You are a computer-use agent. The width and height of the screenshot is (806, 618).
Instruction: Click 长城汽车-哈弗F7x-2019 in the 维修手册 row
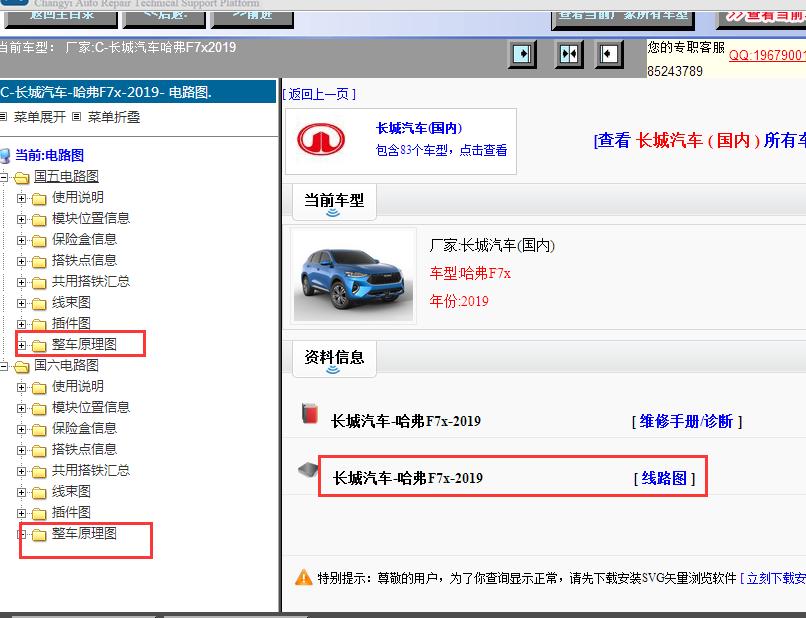(406, 422)
